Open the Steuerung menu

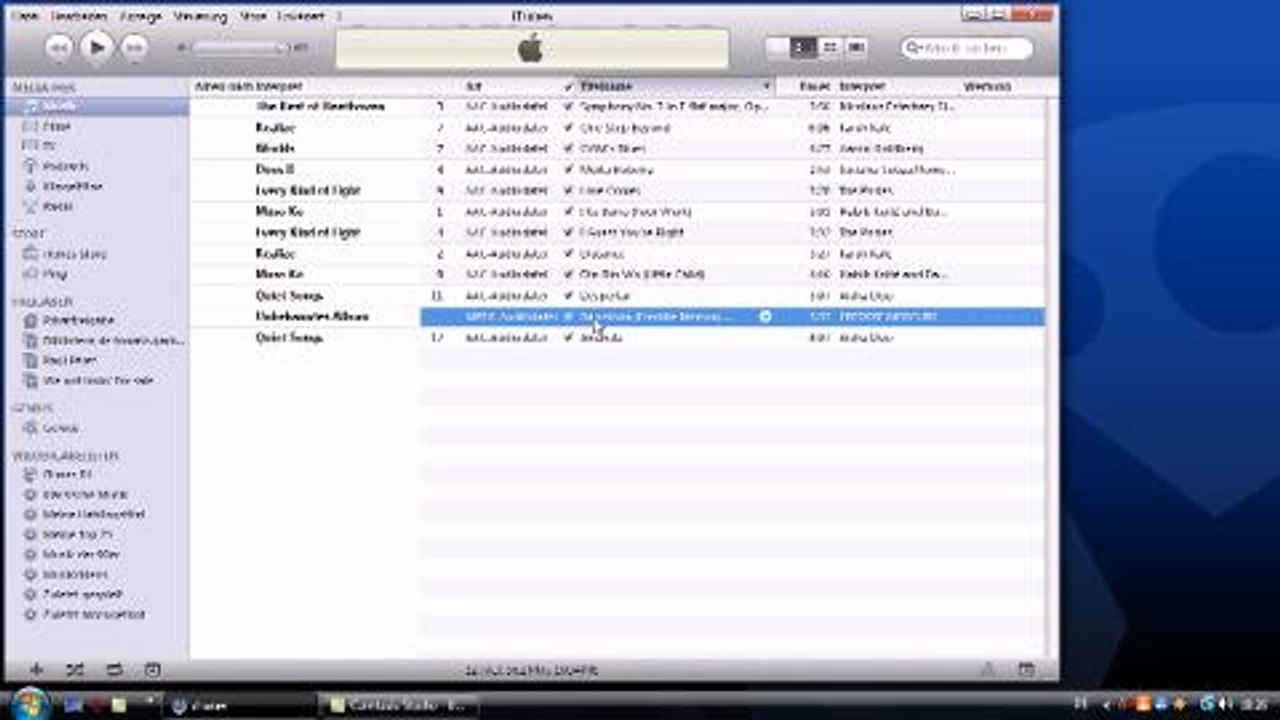200,17
